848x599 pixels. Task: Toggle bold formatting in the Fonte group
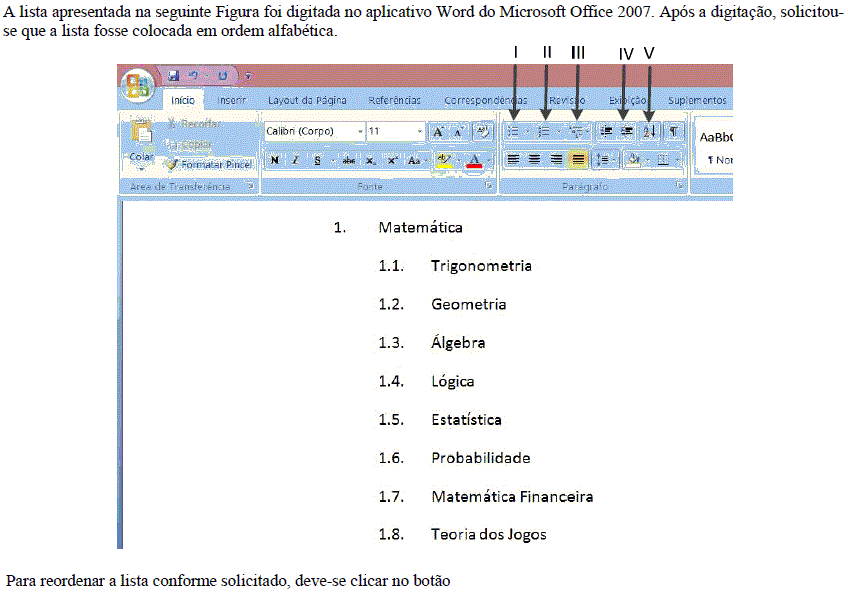tap(274, 160)
